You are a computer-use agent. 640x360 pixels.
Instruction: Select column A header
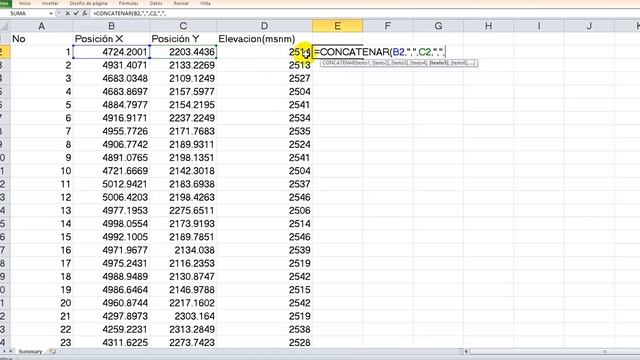(x=41, y=27)
